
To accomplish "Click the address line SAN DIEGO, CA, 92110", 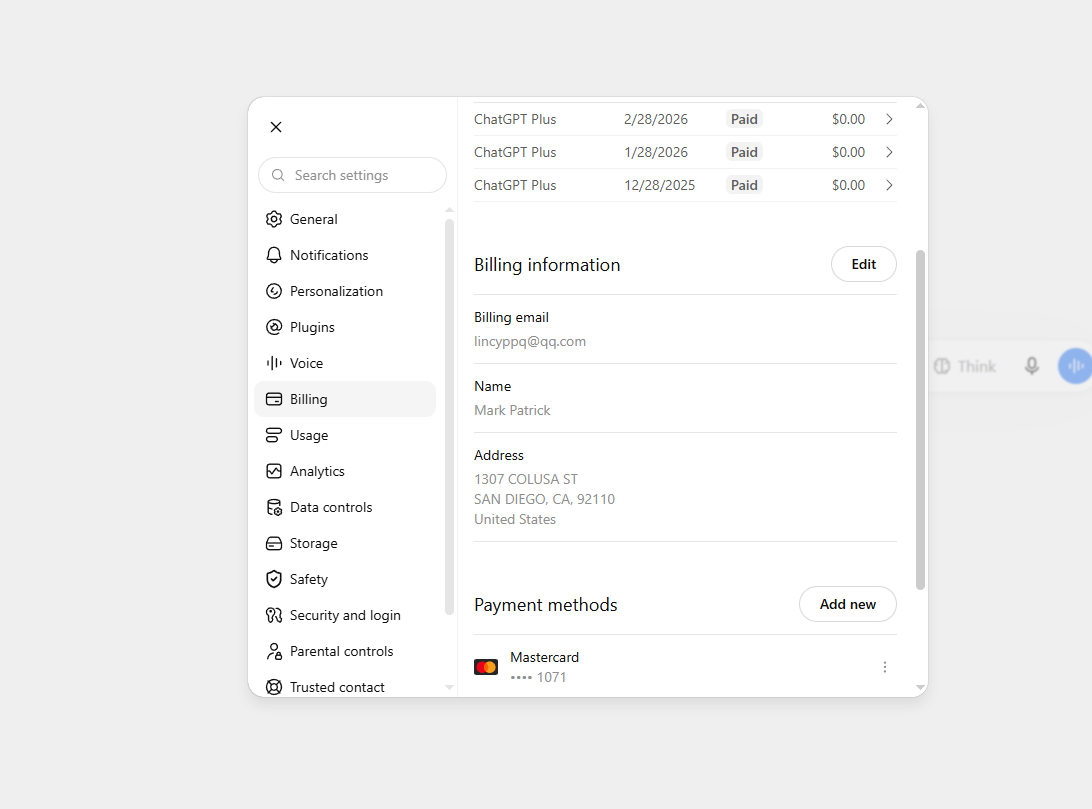I will [x=545, y=499].
